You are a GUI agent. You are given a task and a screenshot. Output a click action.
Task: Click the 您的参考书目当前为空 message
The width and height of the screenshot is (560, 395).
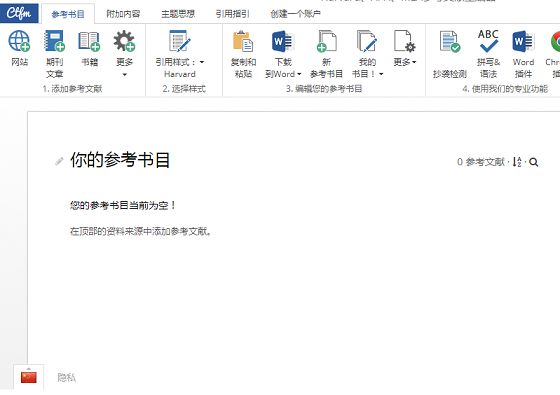[123, 205]
